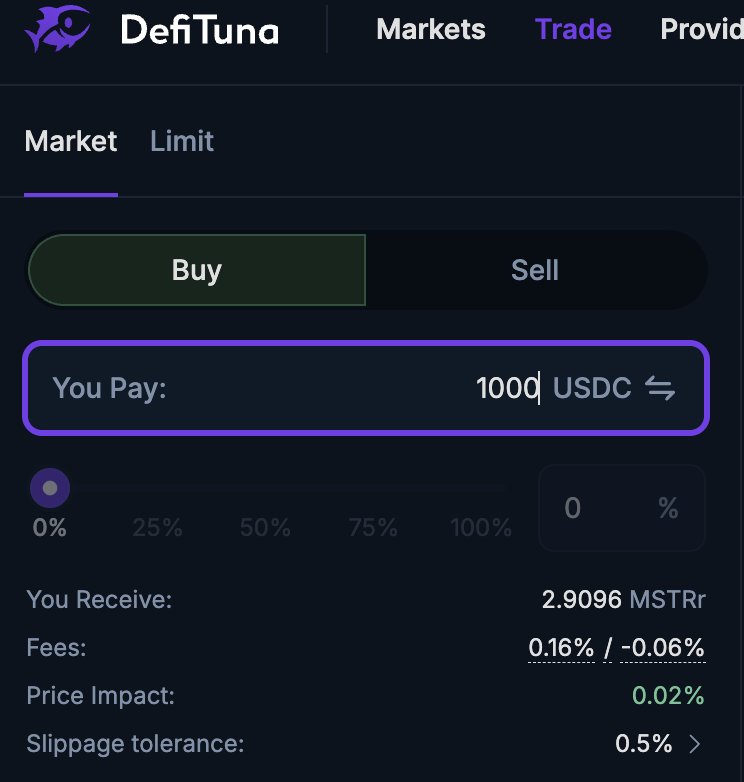Set the slider to 50% mark
744x782 pixels.
point(265,527)
